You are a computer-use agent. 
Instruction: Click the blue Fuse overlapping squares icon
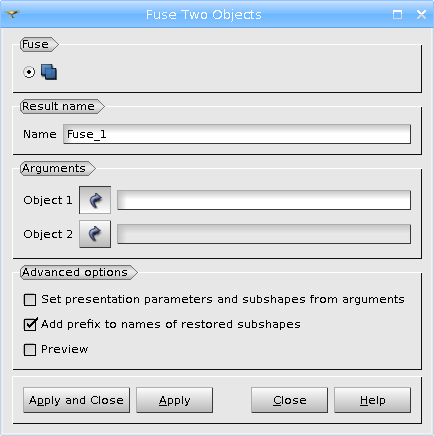click(49, 72)
